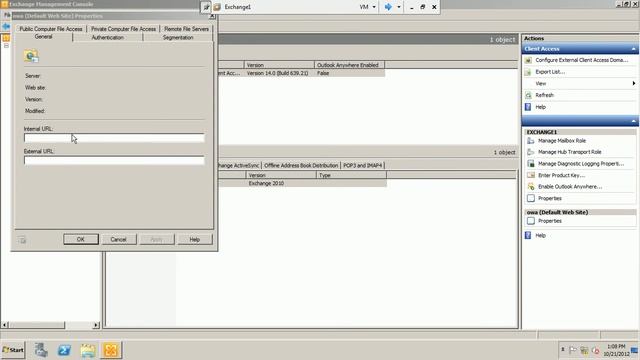Click the Manage Mailbox Role icon
Image resolution: width=640 pixels, height=360 pixels.
531,141
